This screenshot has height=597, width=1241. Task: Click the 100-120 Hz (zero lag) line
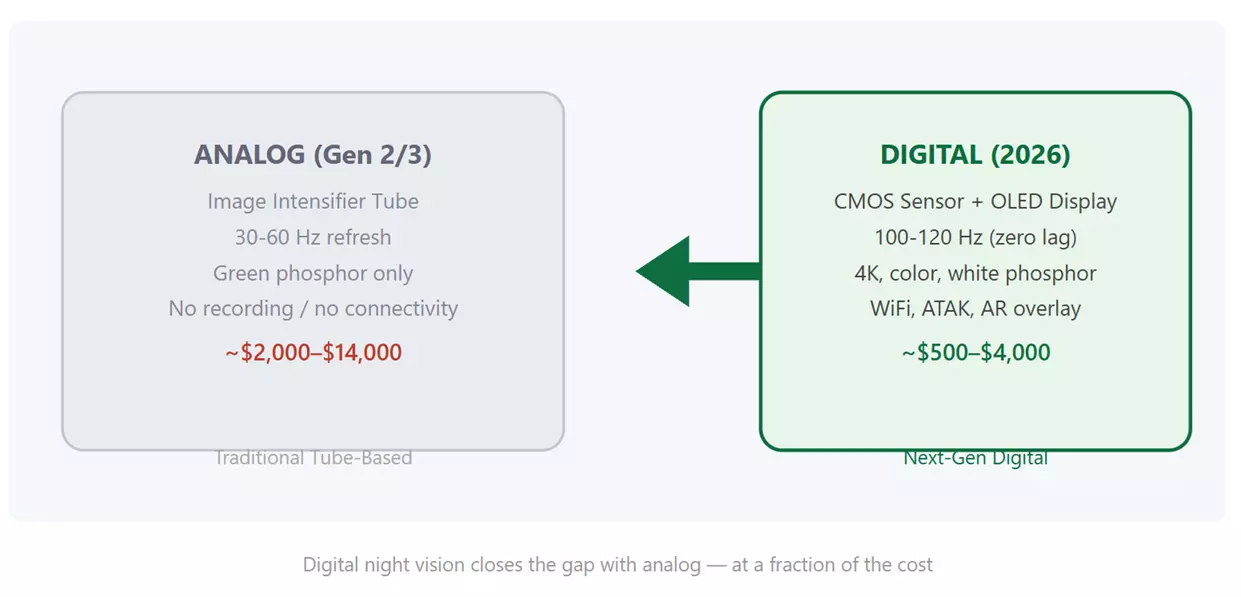[975, 237]
